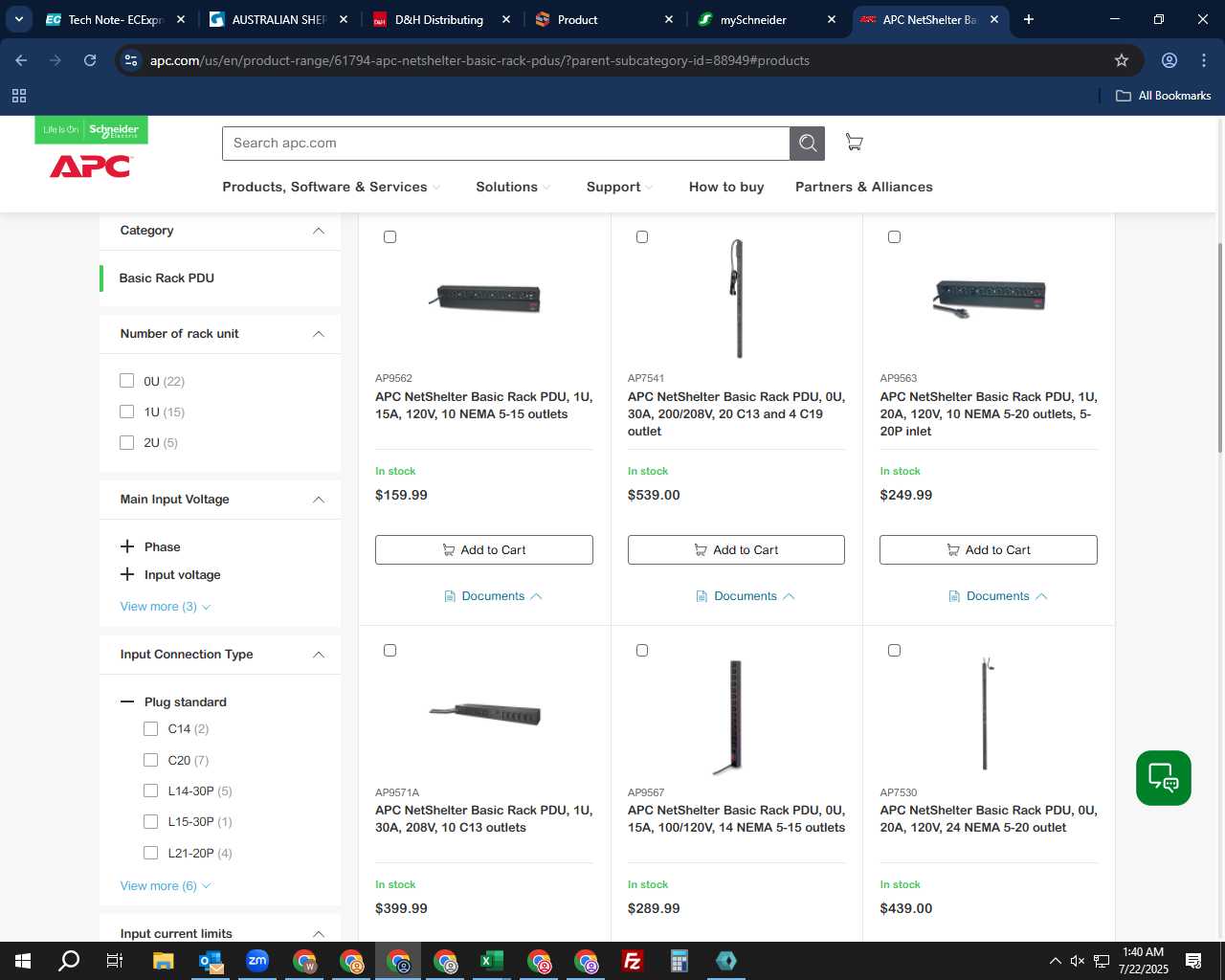
Task: Click the page vertical scrollbar
Action: click(x=1219, y=347)
